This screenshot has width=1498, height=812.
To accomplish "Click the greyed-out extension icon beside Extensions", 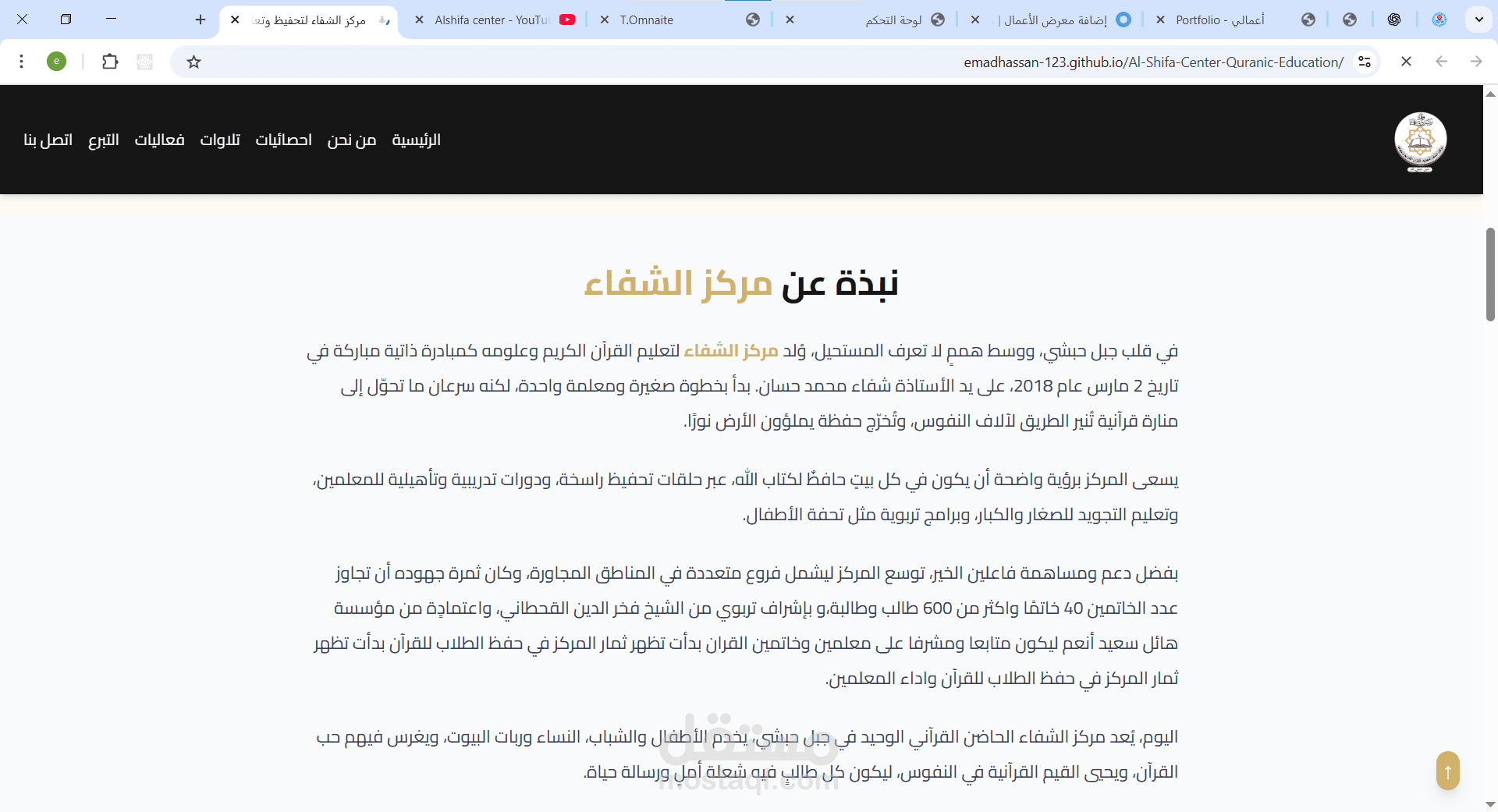I will (144, 62).
